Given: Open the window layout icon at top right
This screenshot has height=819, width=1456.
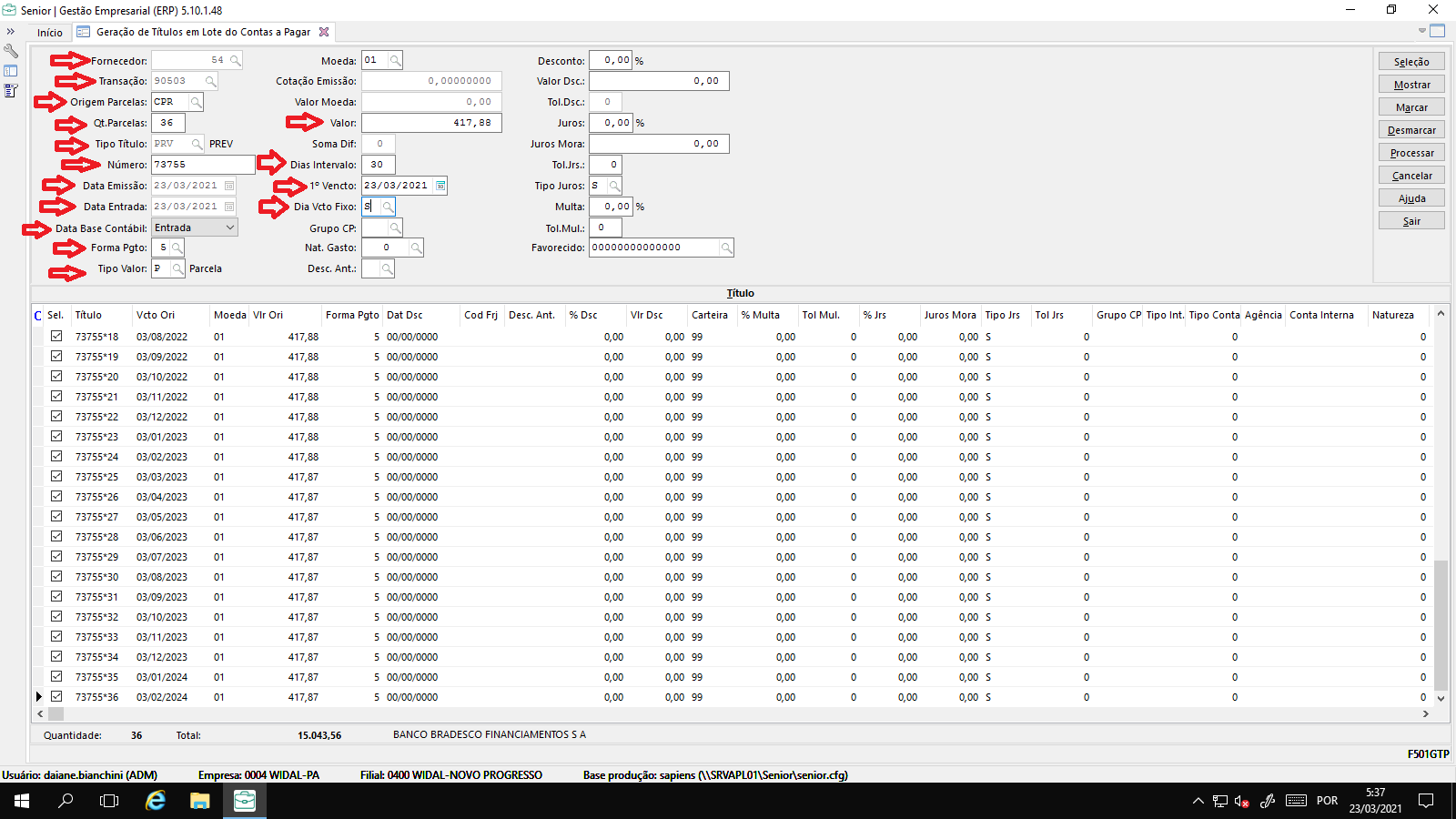Looking at the screenshot, I should pos(1438,31).
